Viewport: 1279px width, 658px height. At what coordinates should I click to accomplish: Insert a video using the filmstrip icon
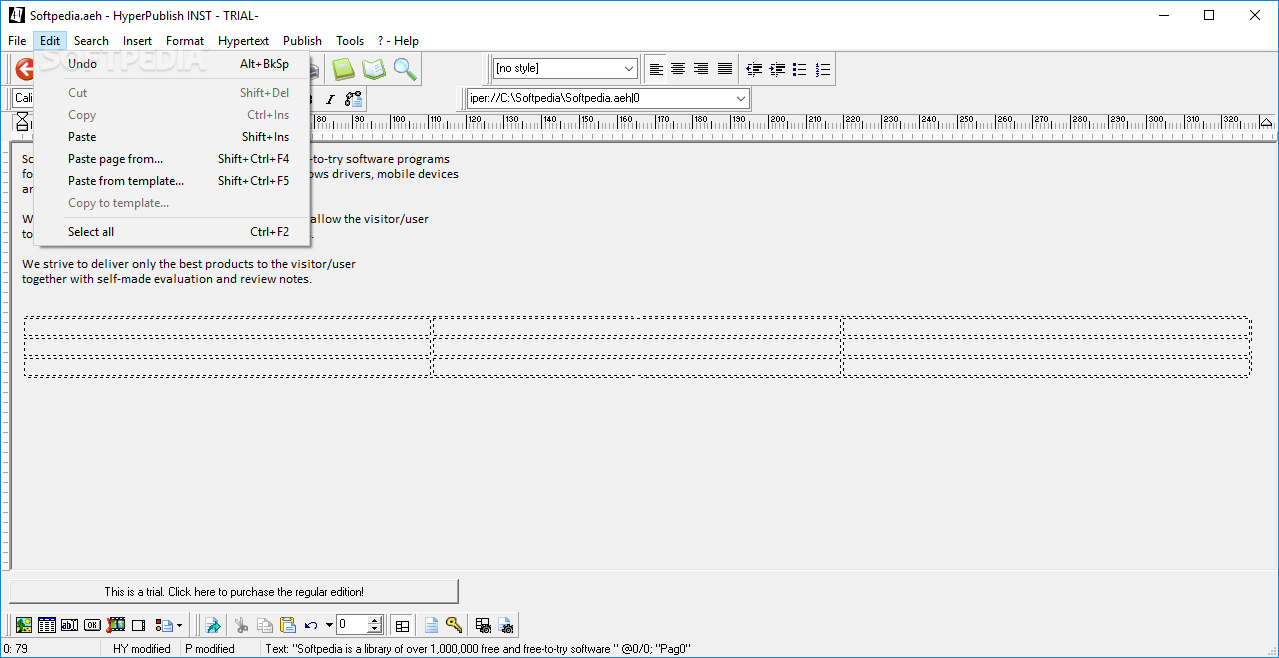[116, 625]
